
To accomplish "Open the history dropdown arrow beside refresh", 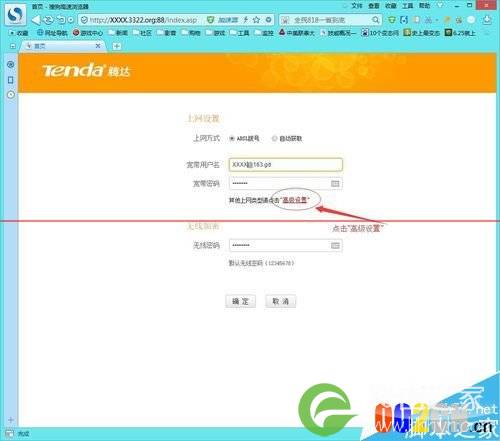I will [70, 20].
